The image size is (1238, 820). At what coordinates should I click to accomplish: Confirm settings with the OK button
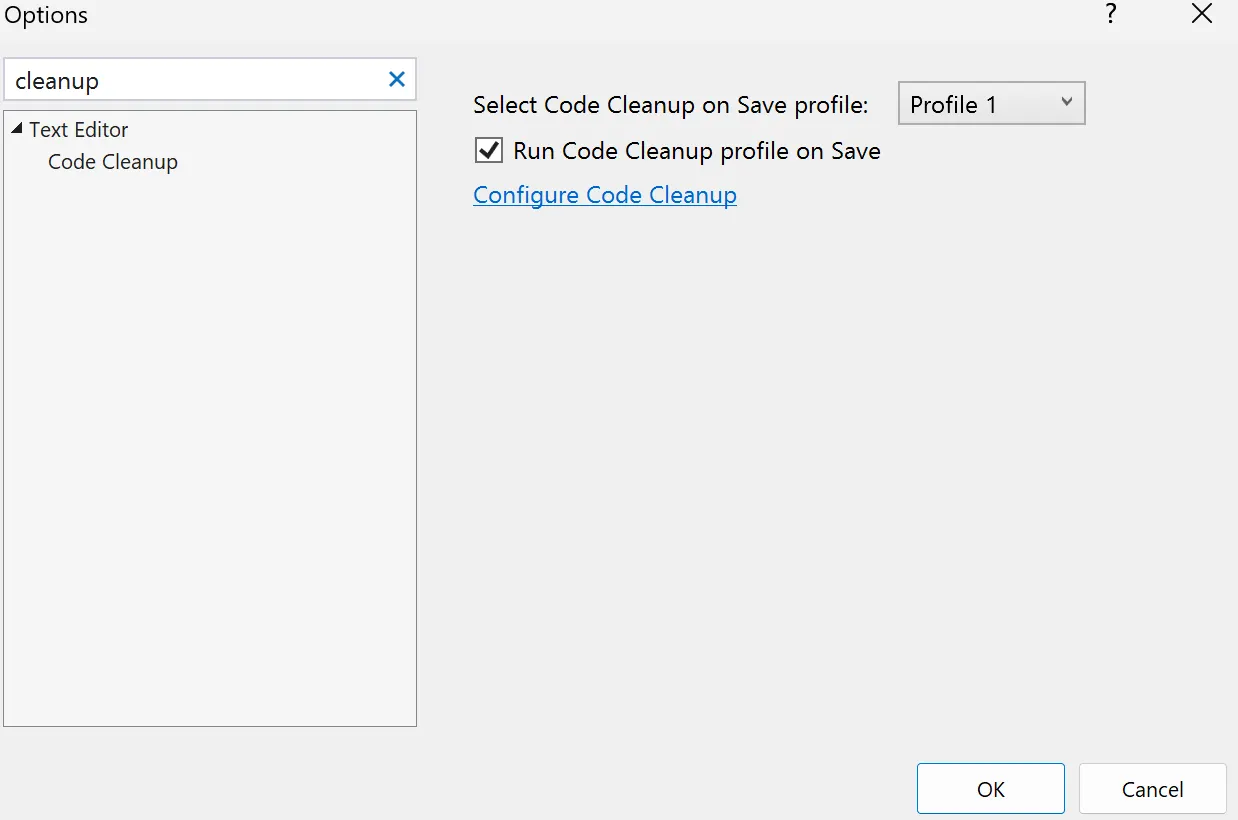tap(990, 788)
